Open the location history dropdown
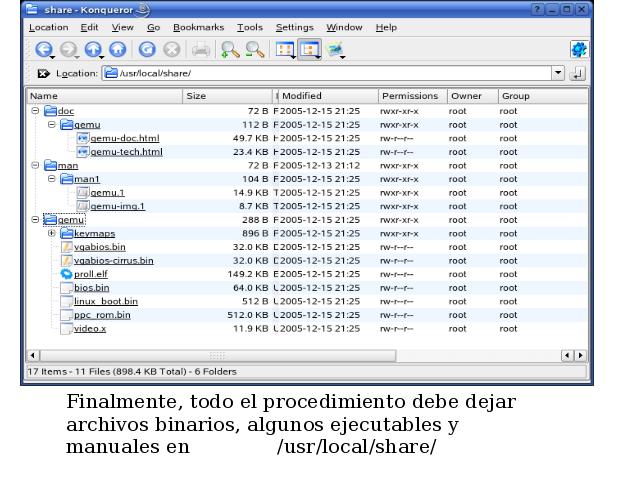 [558, 73]
